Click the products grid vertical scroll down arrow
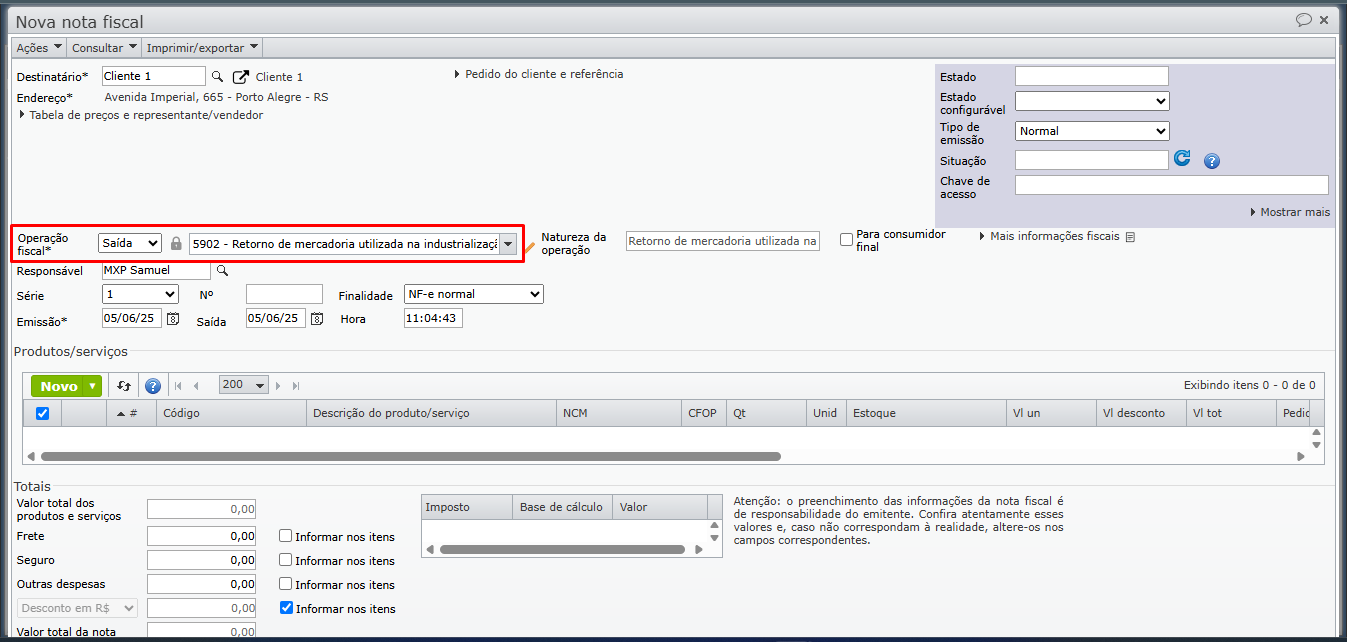Screen dimensions: 1347x642 1316,445
